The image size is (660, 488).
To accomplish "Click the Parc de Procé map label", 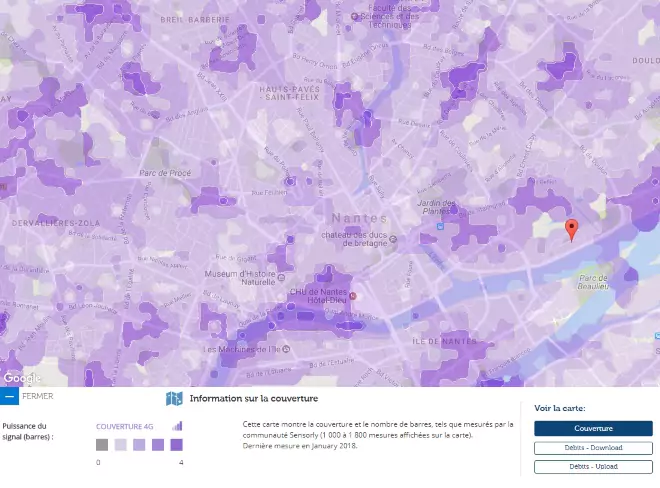I will click(x=164, y=173).
